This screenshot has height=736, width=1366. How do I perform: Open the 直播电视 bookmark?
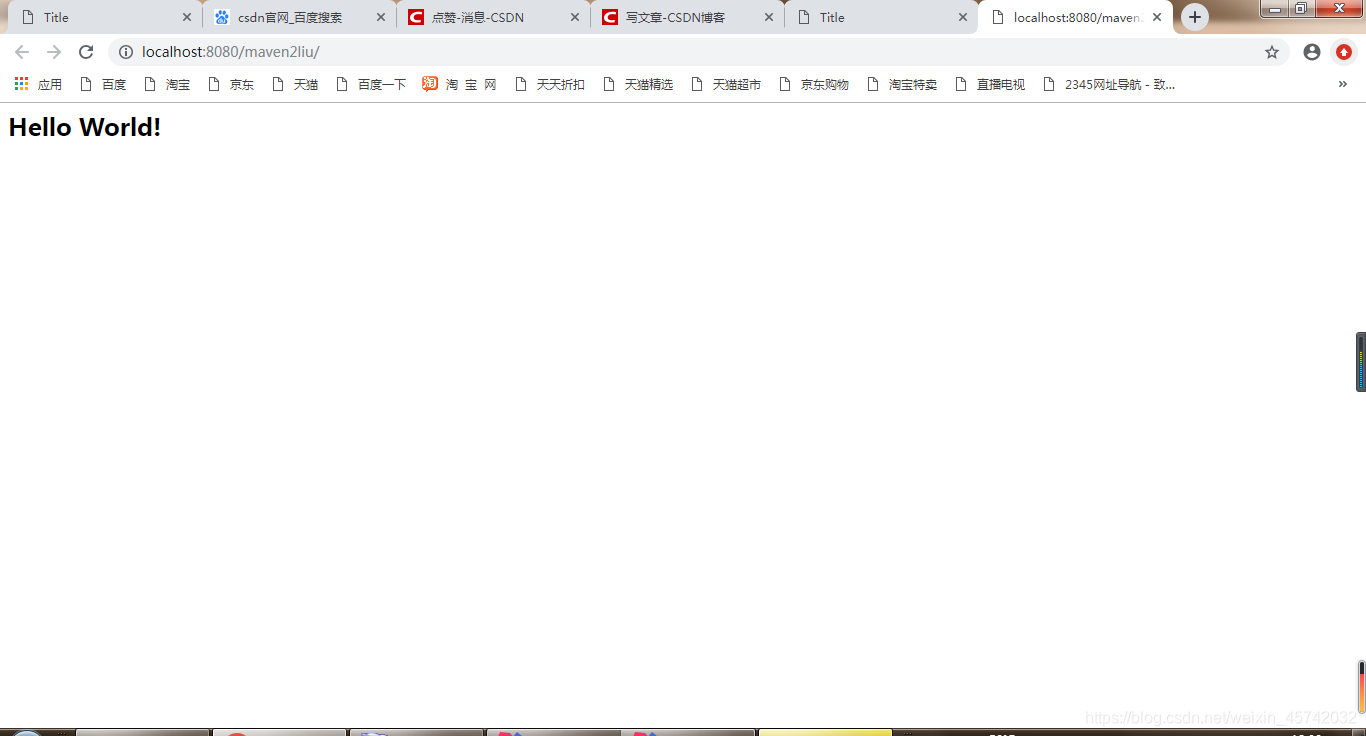coord(990,84)
